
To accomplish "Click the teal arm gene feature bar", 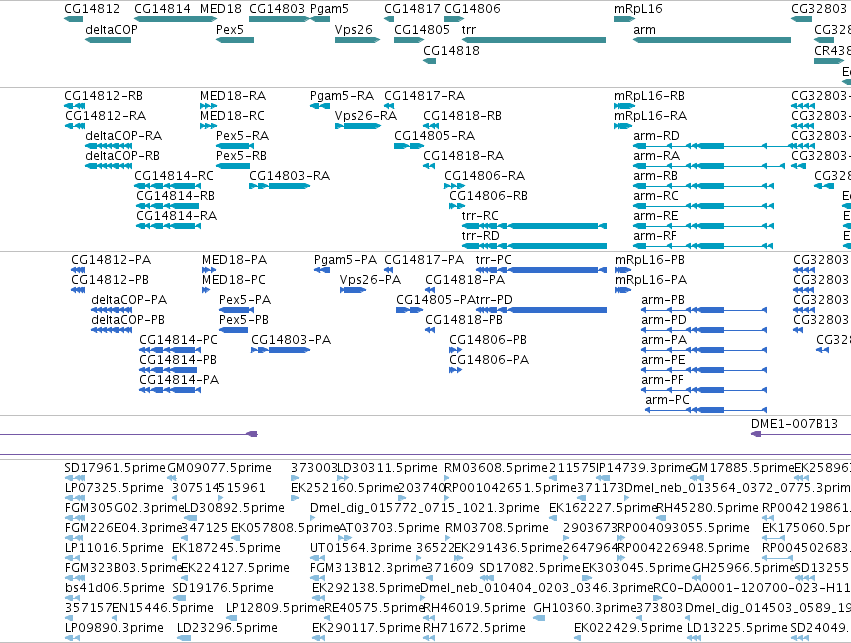I will click(x=712, y=40).
